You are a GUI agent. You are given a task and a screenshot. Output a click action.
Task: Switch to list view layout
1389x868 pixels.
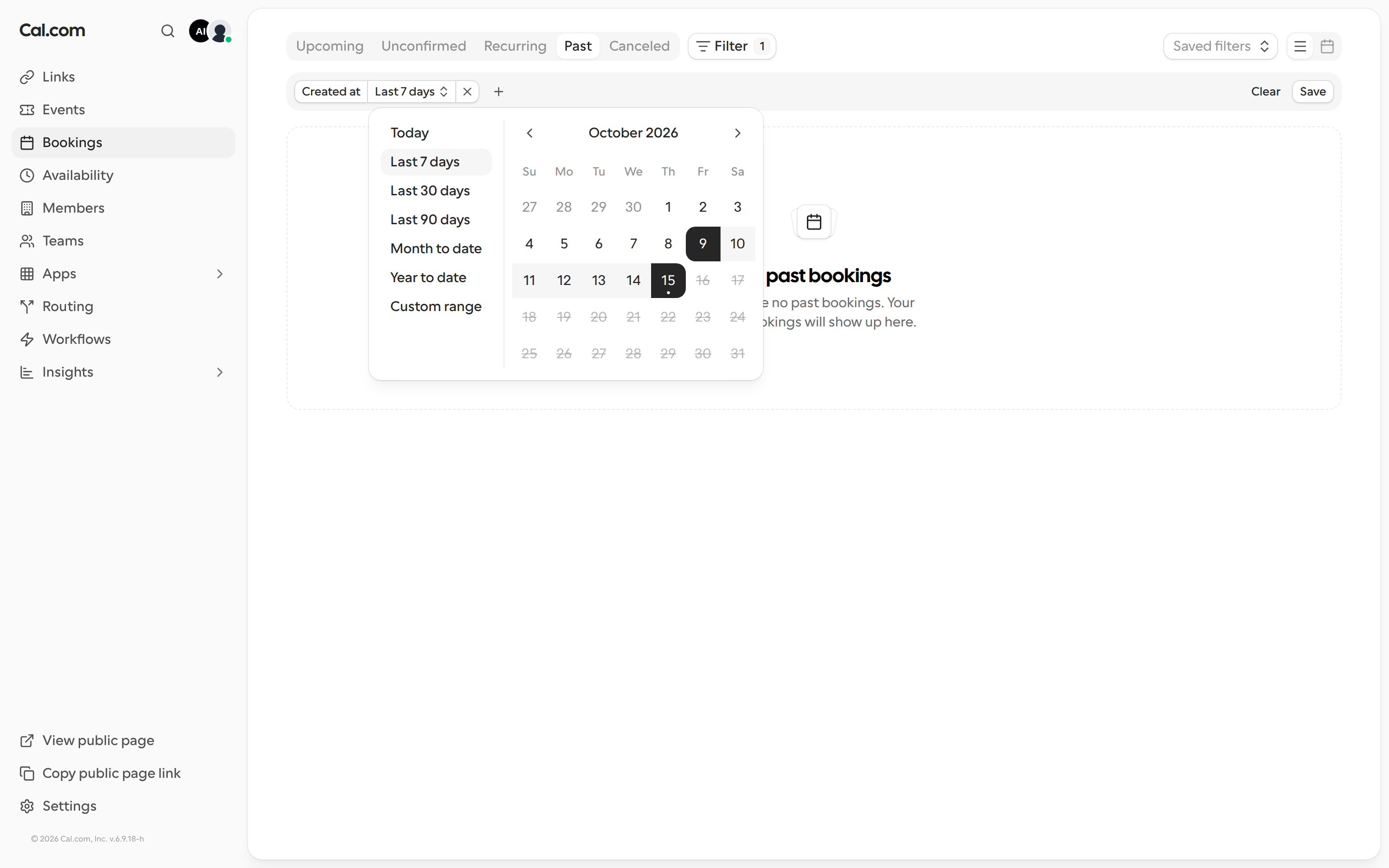(x=1300, y=46)
